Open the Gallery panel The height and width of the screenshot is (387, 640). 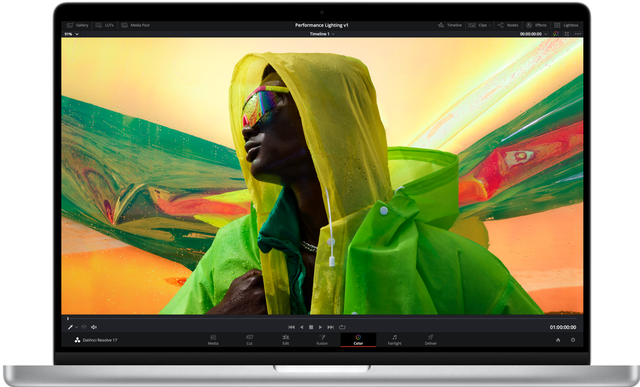point(78,25)
